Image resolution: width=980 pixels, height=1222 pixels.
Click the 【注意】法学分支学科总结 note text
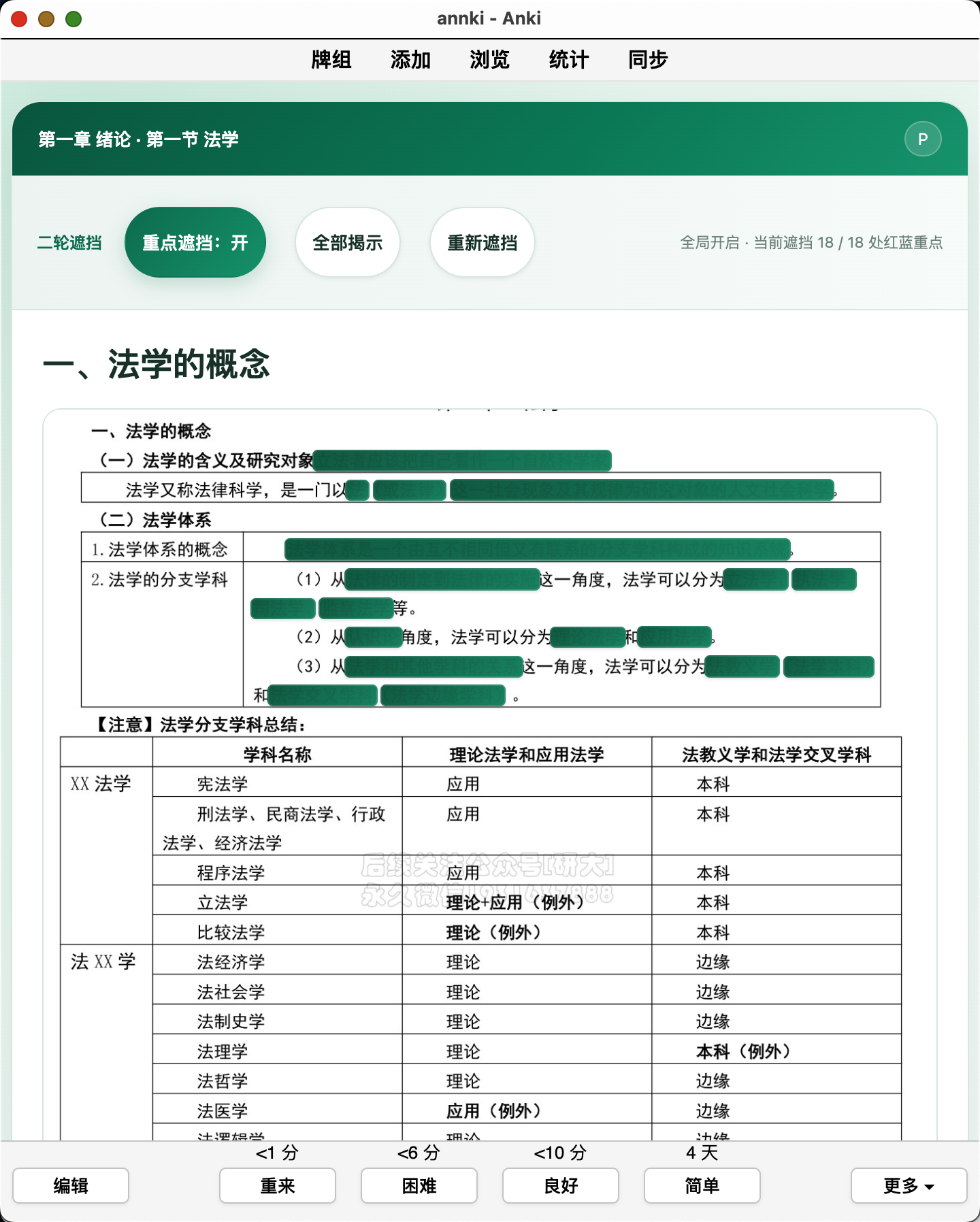click(199, 725)
